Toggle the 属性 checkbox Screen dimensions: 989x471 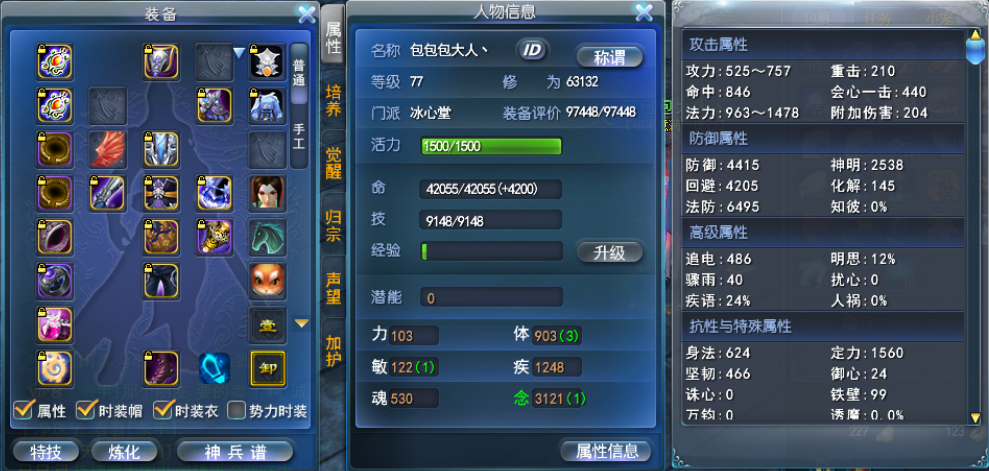23,410
